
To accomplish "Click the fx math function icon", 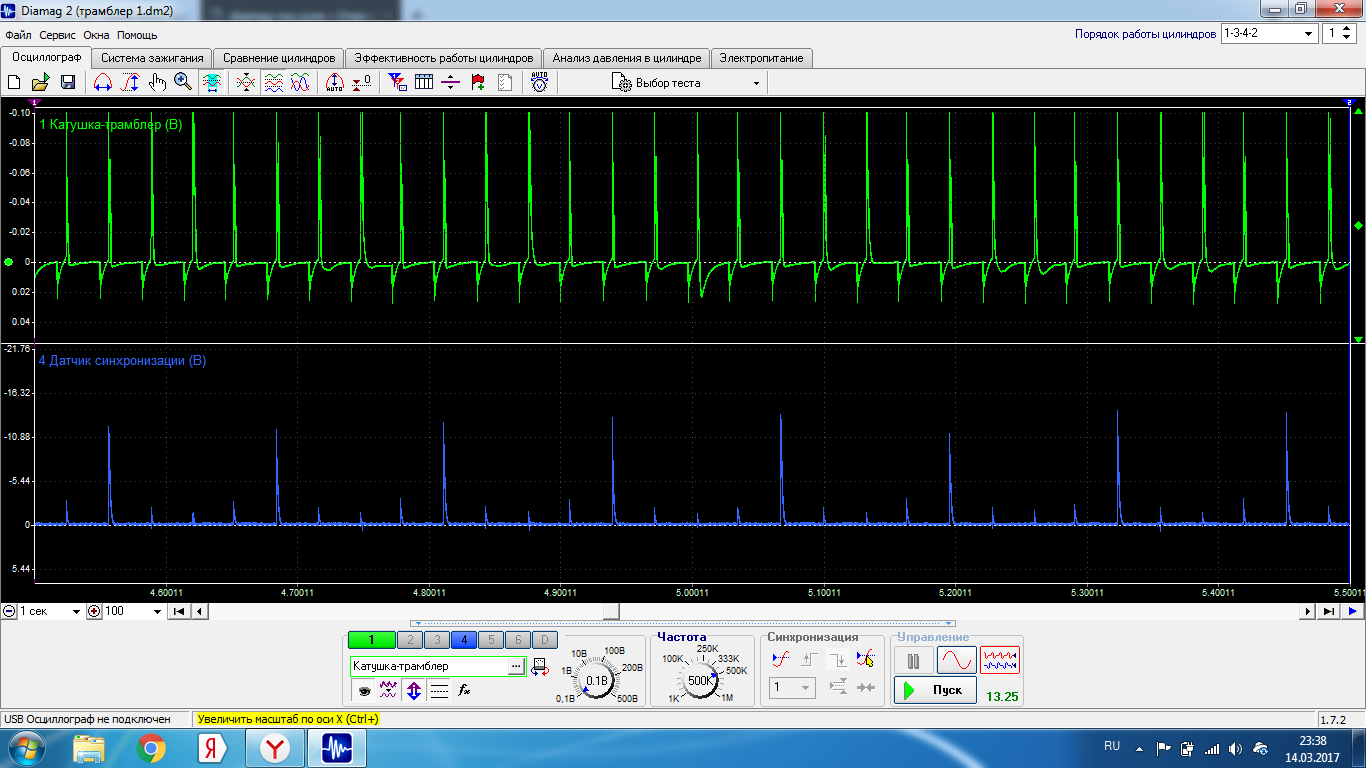I will pyautogui.click(x=464, y=690).
